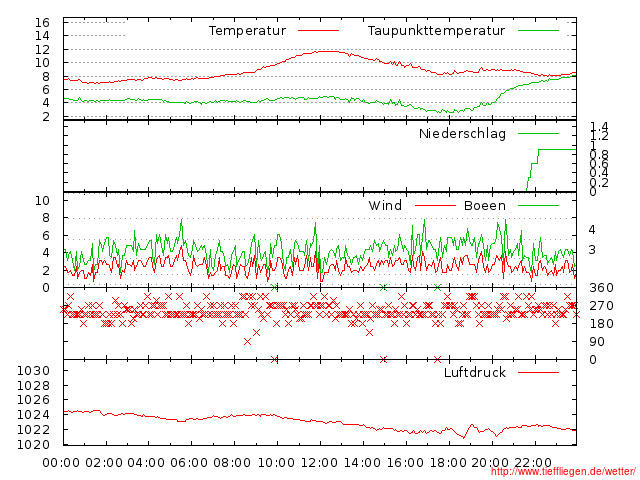Click the Taupunkttemperatur legend label
640x480 pixels.
coord(436,31)
